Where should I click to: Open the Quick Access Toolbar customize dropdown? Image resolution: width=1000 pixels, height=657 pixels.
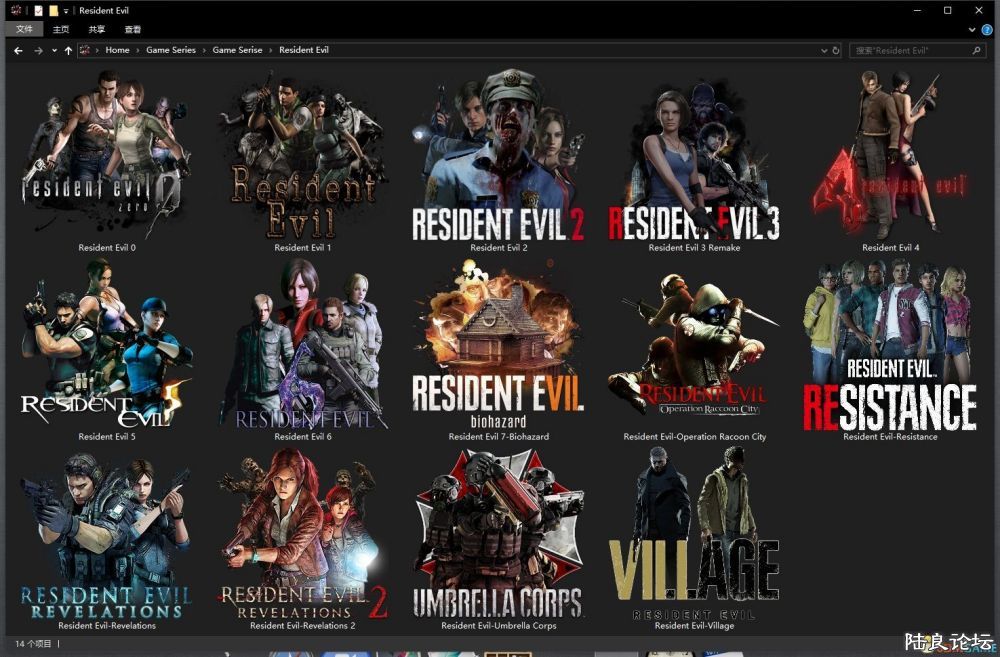coord(66,10)
